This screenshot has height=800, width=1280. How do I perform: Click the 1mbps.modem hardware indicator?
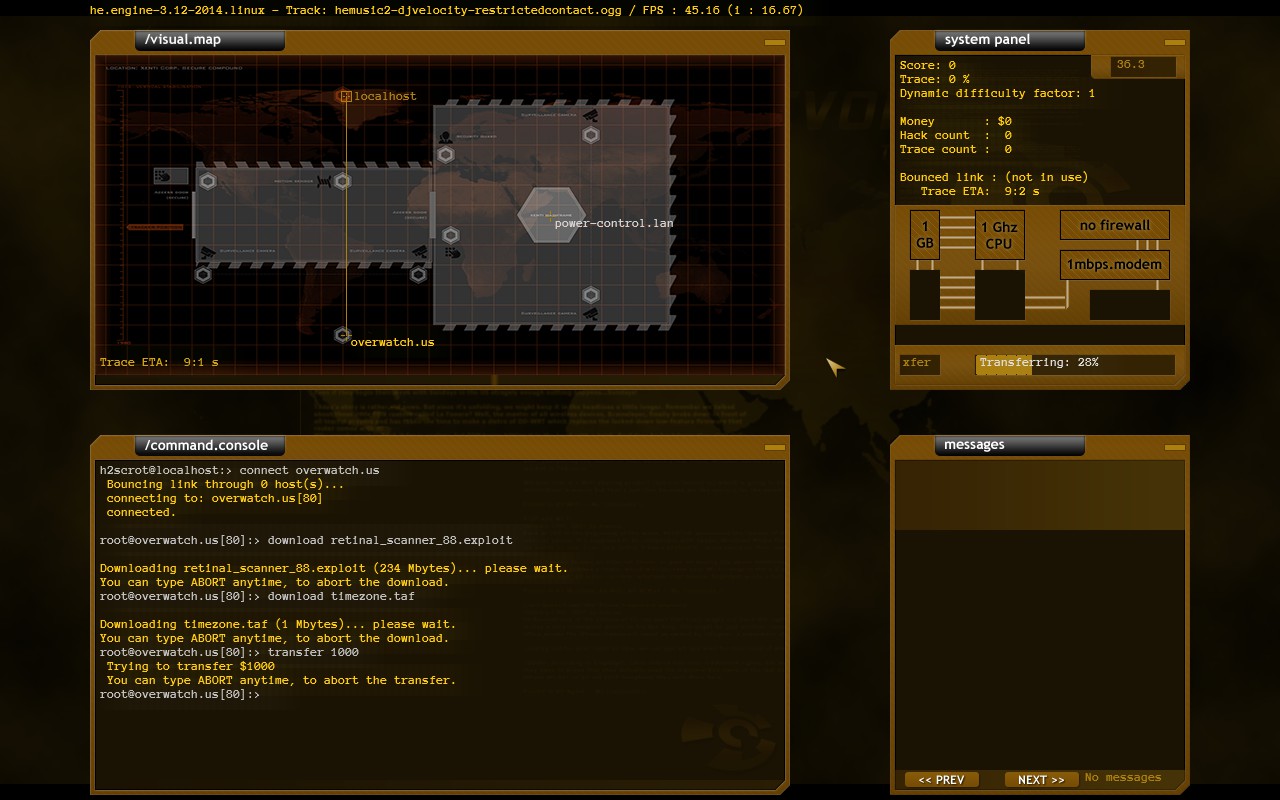1114,264
